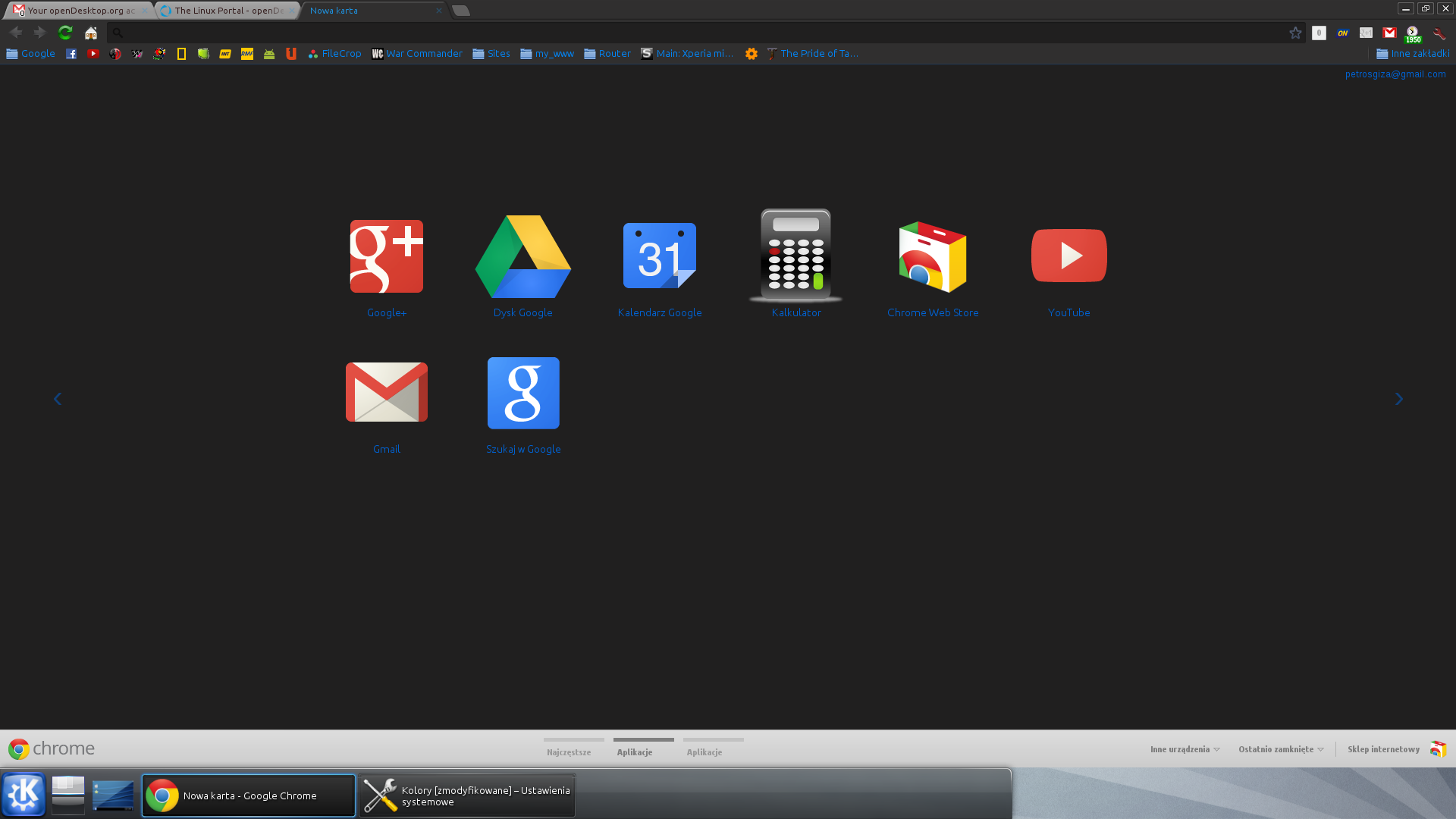Click the browser Back arrow
This screenshot has height=819, width=1456.
[x=16, y=33]
